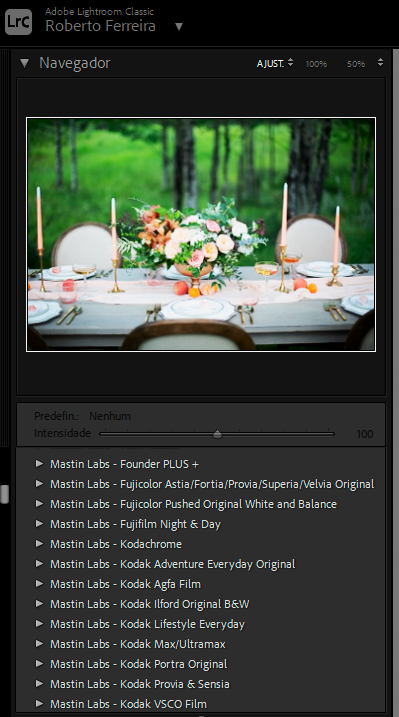The image size is (399, 717).
Task: Click the Intensidade value 100
Action: click(365, 434)
